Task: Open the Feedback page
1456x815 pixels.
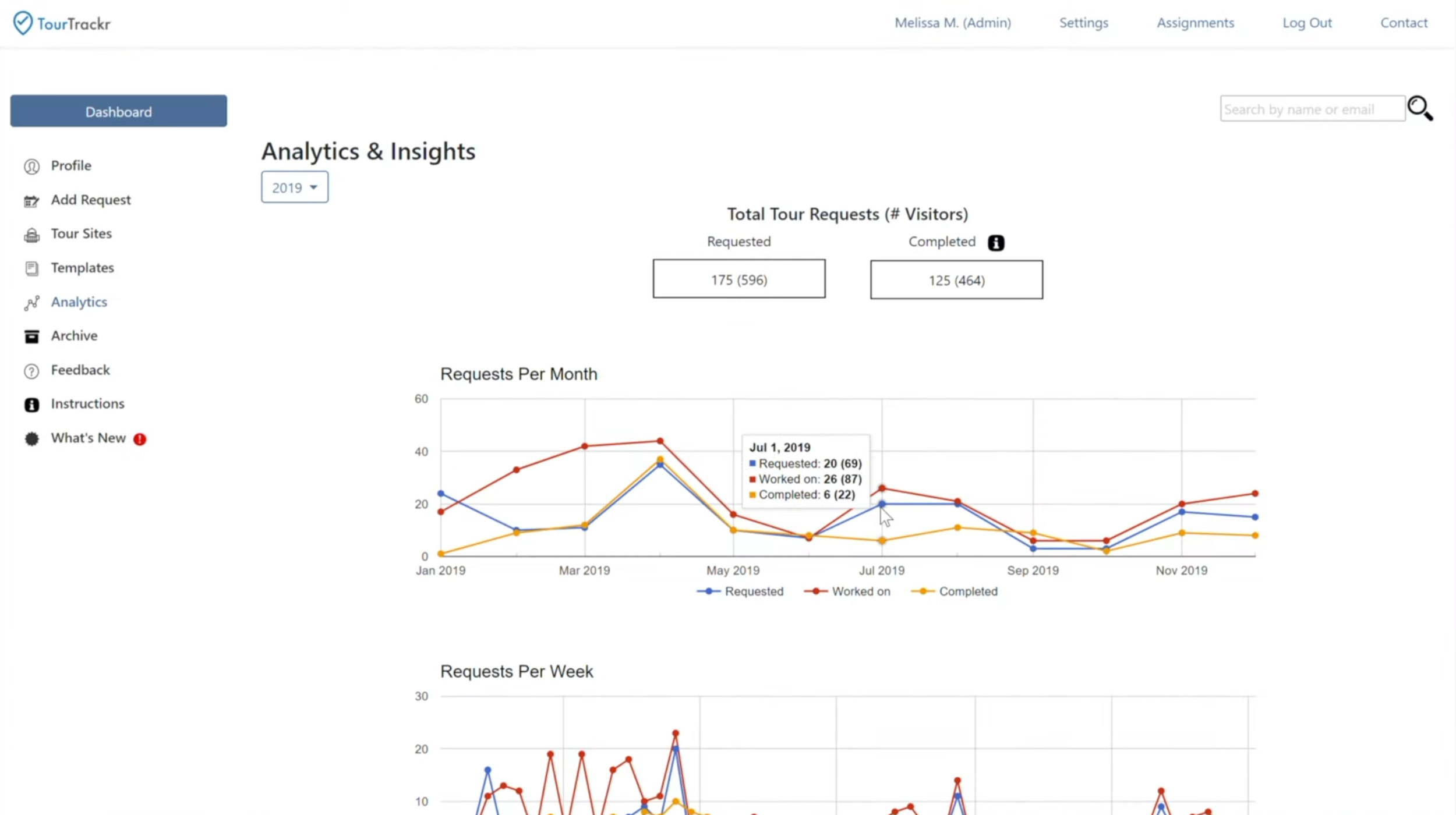Action: click(x=80, y=370)
